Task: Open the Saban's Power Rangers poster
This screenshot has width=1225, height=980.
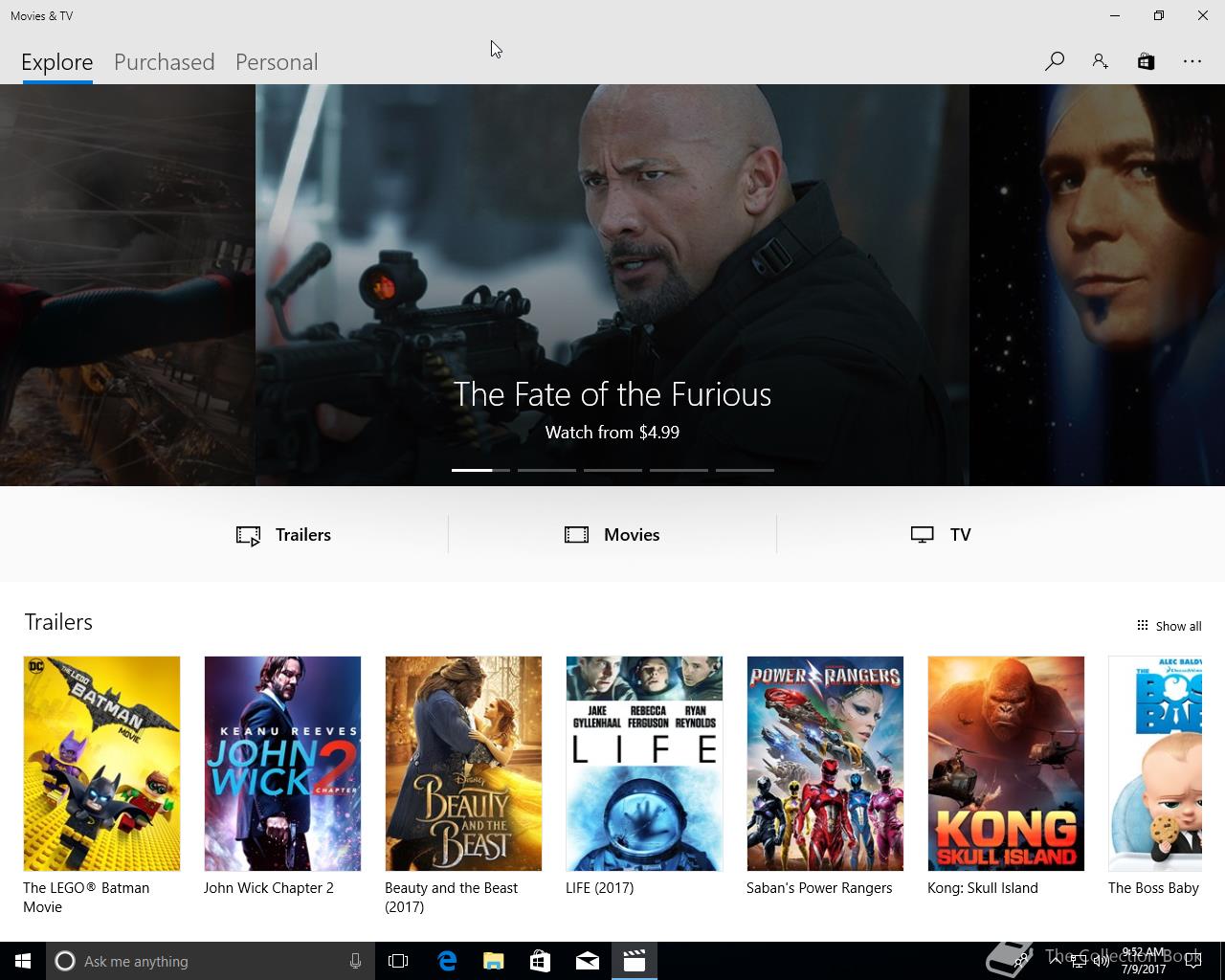Action: click(825, 764)
